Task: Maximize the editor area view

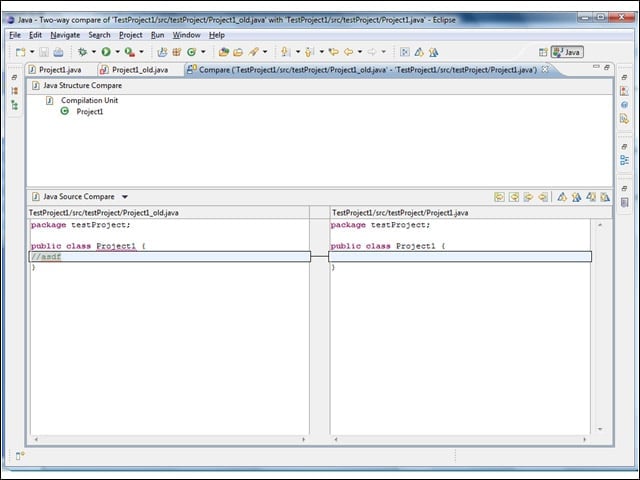Action: coord(607,67)
